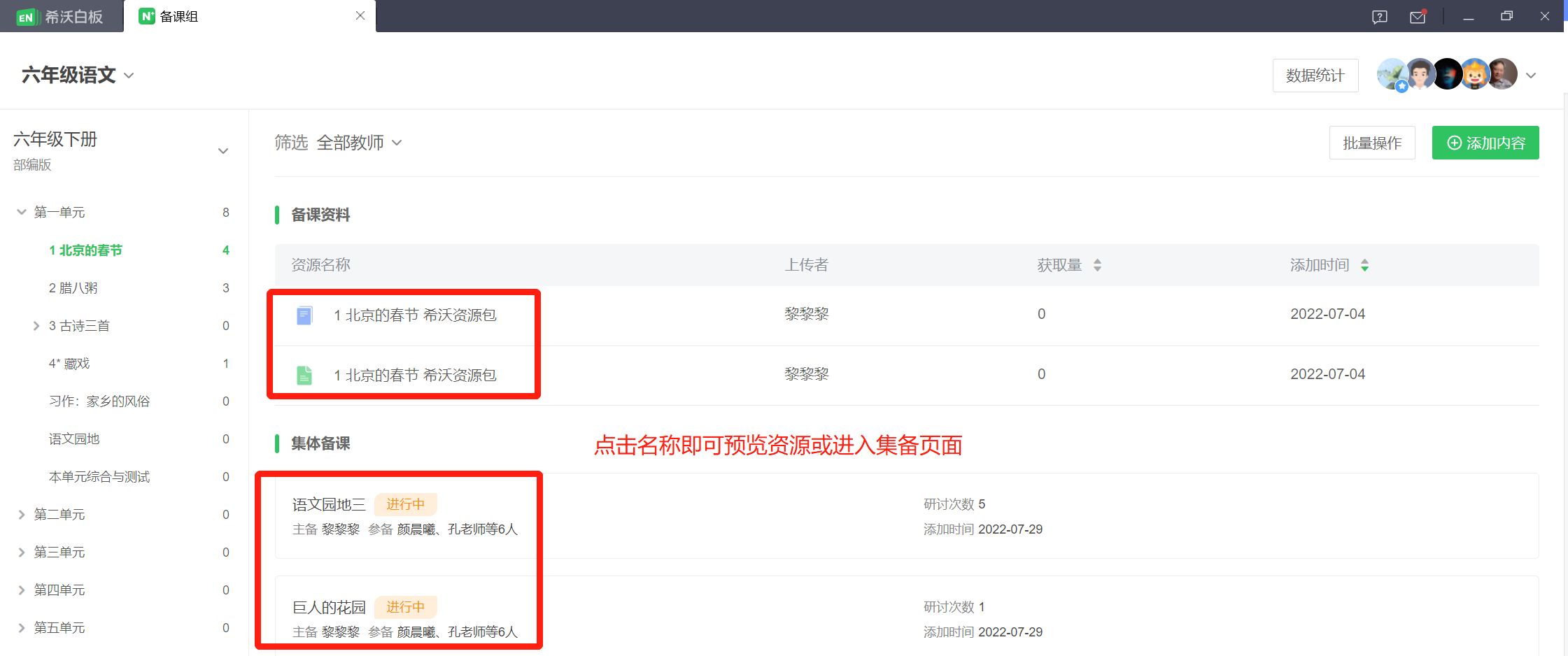Open the 巨人的花园 collective lesson

pyautogui.click(x=329, y=607)
